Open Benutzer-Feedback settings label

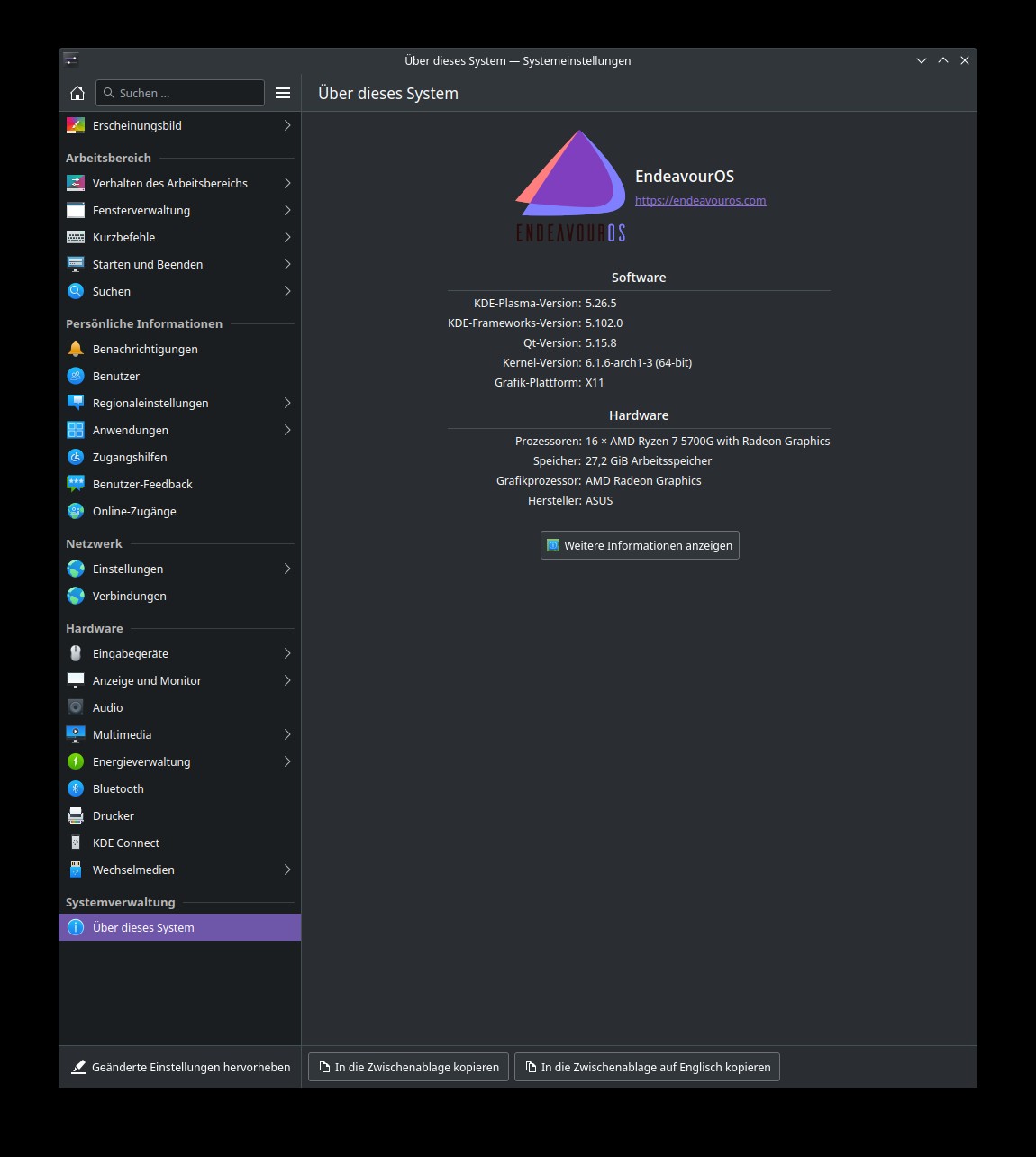coord(142,484)
